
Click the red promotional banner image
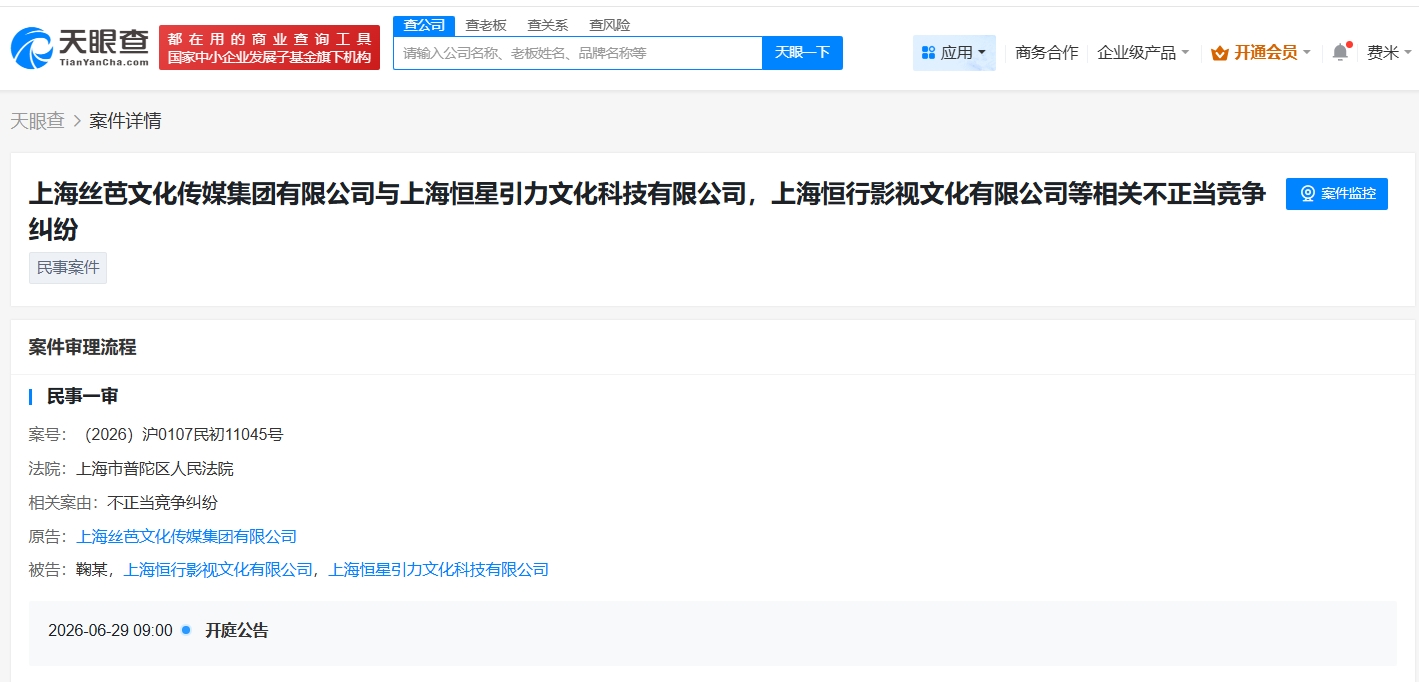[x=269, y=47]
